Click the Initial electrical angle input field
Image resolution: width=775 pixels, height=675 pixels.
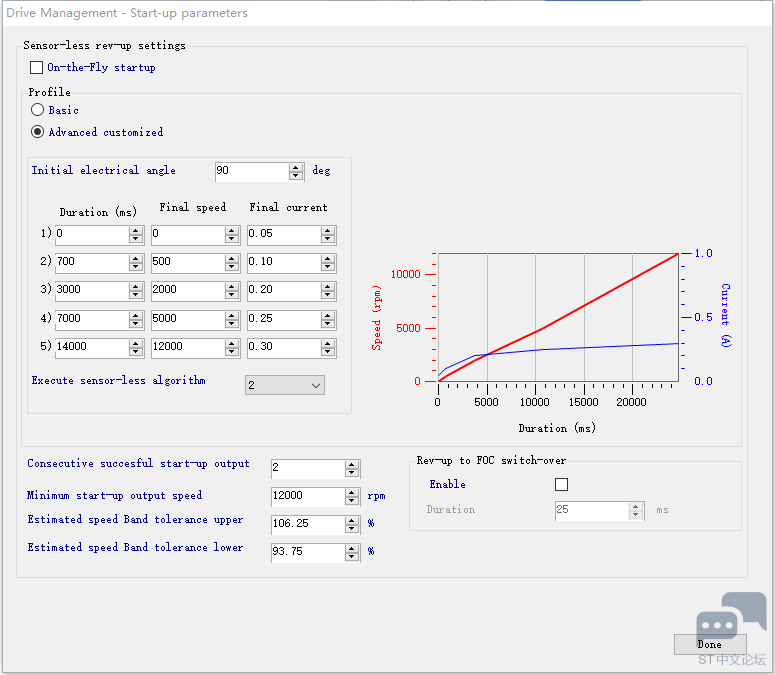coord(251,171)
